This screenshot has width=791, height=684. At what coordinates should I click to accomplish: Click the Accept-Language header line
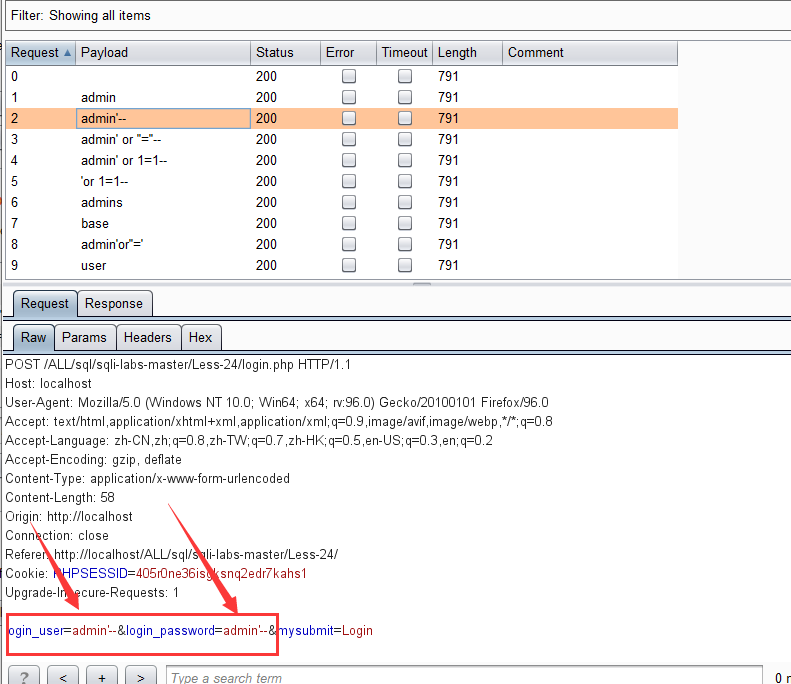249,441
